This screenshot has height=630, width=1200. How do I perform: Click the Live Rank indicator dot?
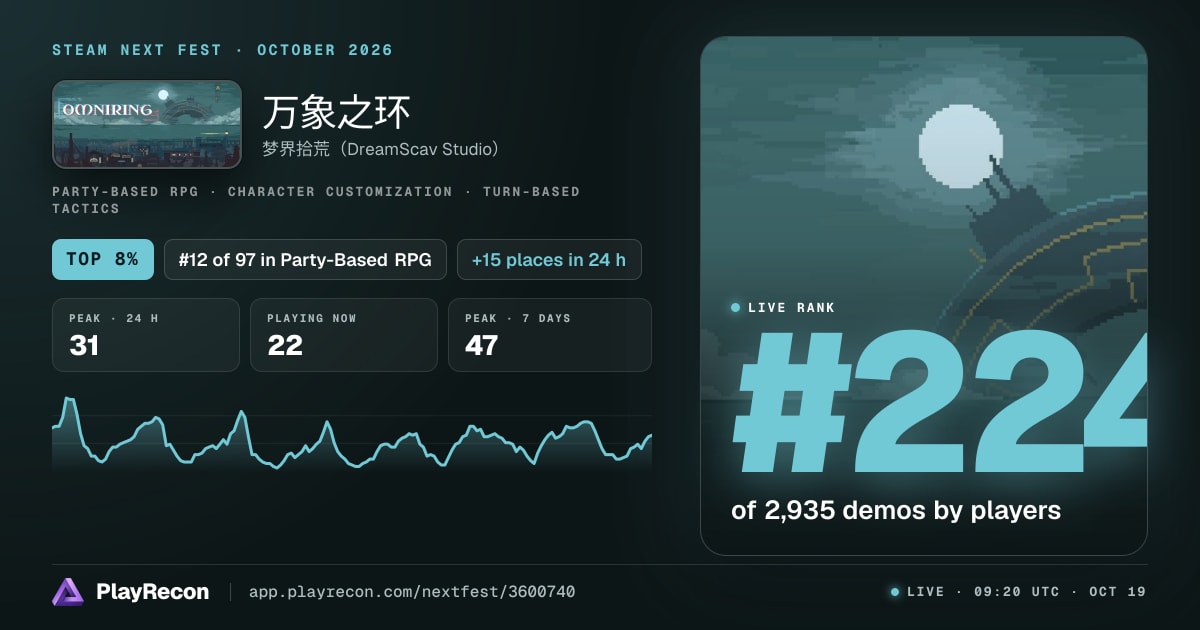[x=736, y=308]
